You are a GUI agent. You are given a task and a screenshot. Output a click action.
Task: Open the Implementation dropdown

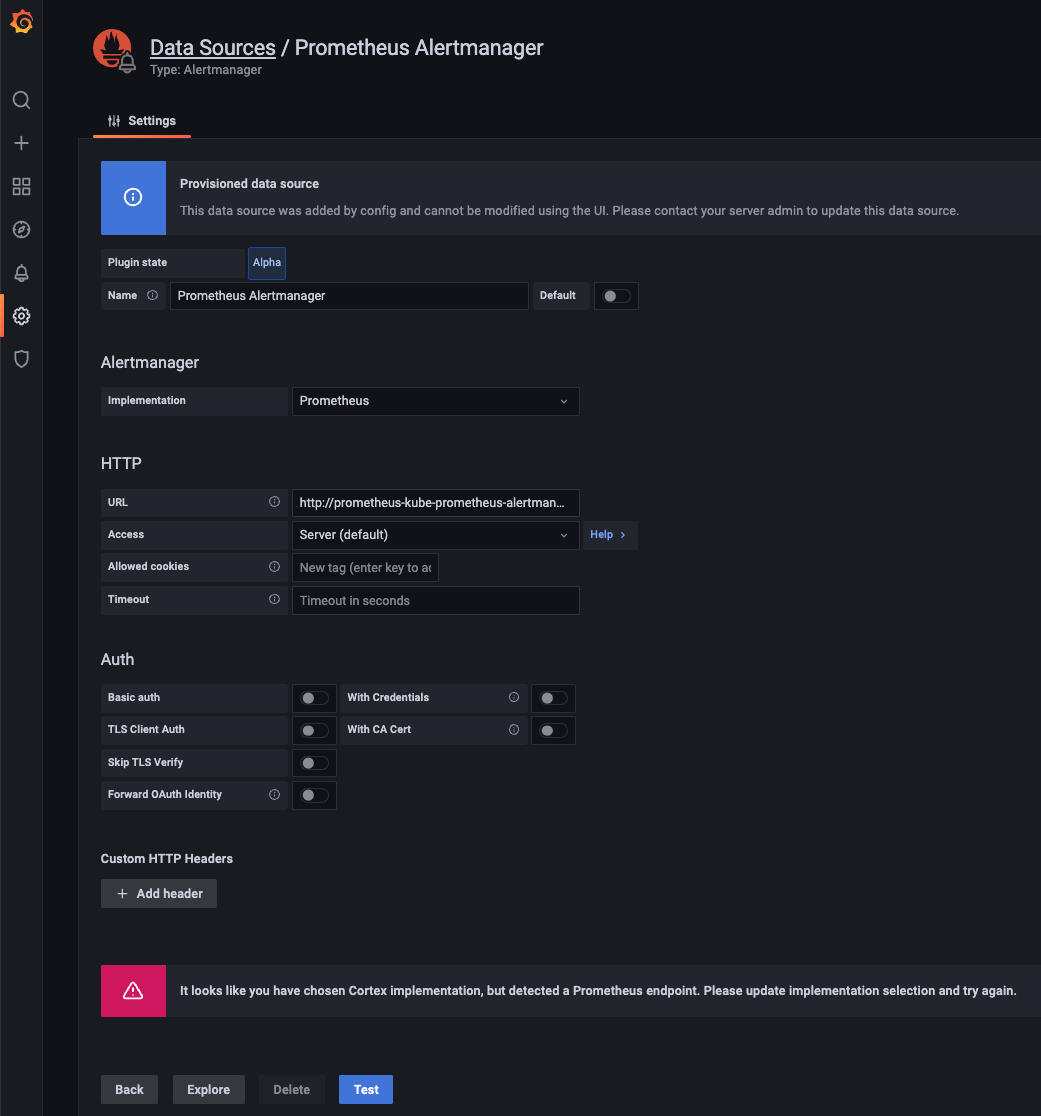click(435, 401)
